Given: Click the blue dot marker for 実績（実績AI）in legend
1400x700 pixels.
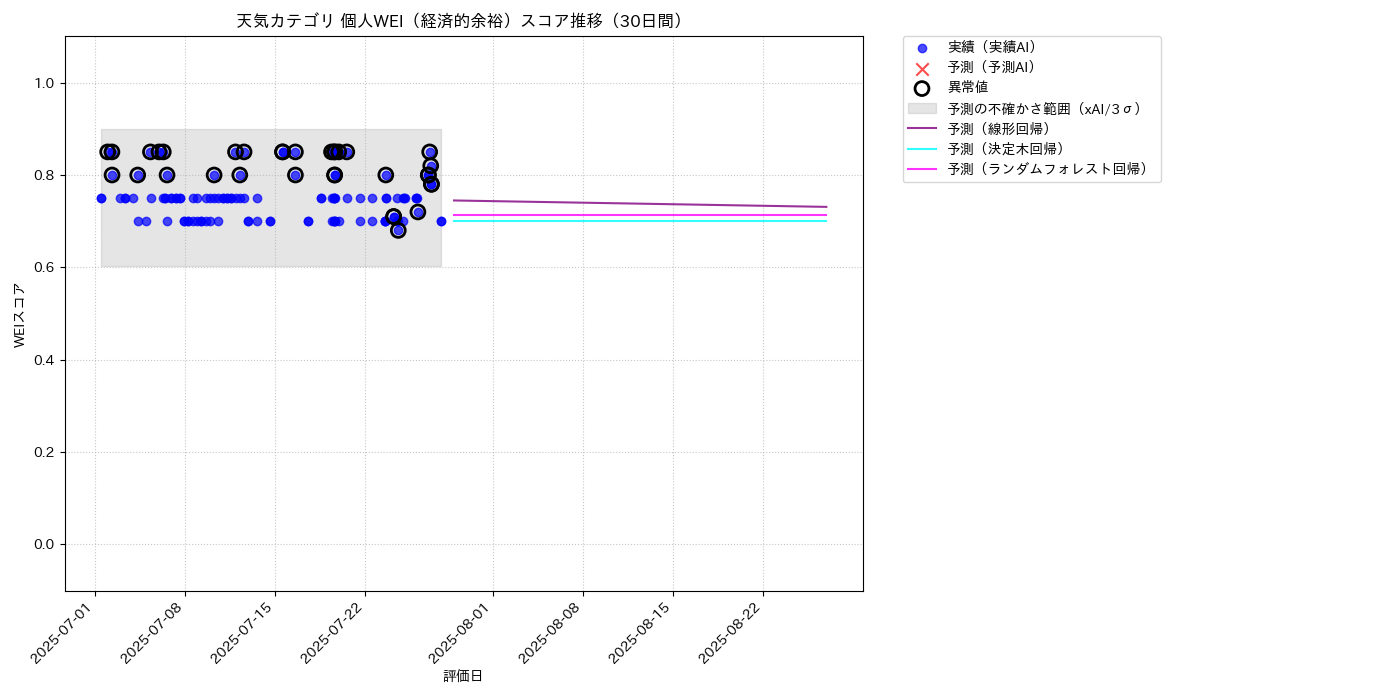Looking at the screenshot, I should tap(922, 48).
